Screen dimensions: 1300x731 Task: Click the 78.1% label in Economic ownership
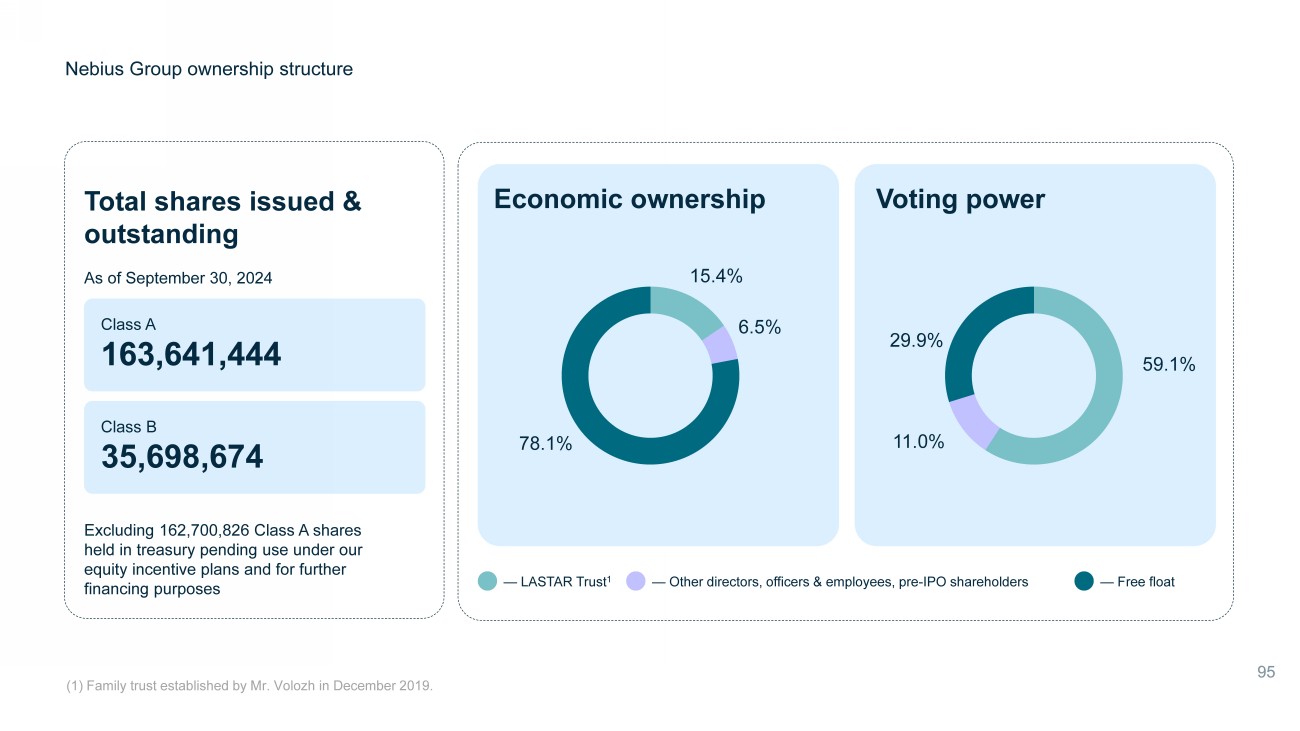[x=545, y=444]
